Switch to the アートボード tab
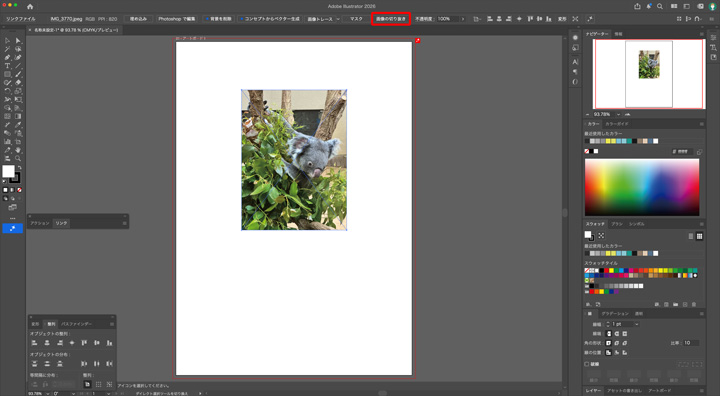 [659, 390]
